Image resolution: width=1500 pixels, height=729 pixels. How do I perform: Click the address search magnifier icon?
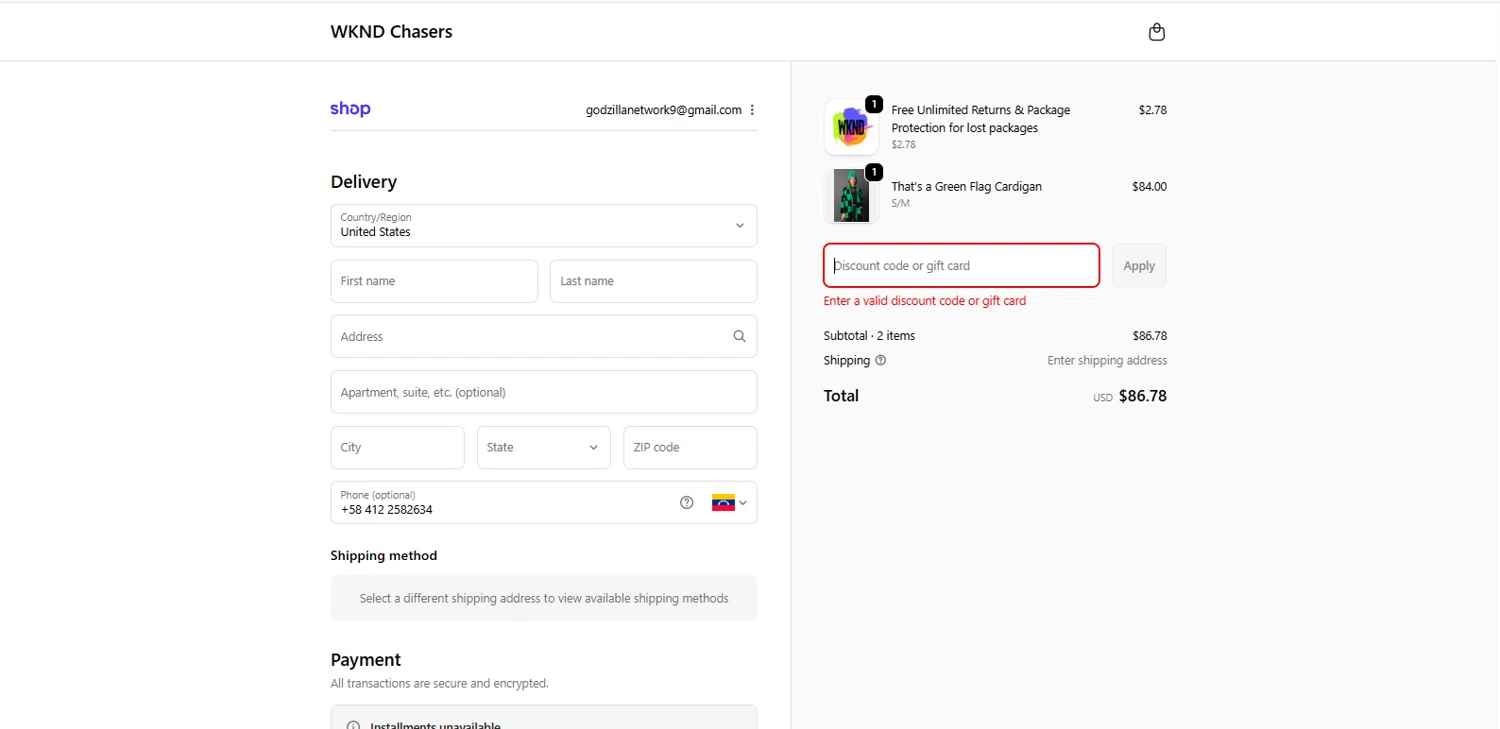pyautogui.click(x=739, y=336)
